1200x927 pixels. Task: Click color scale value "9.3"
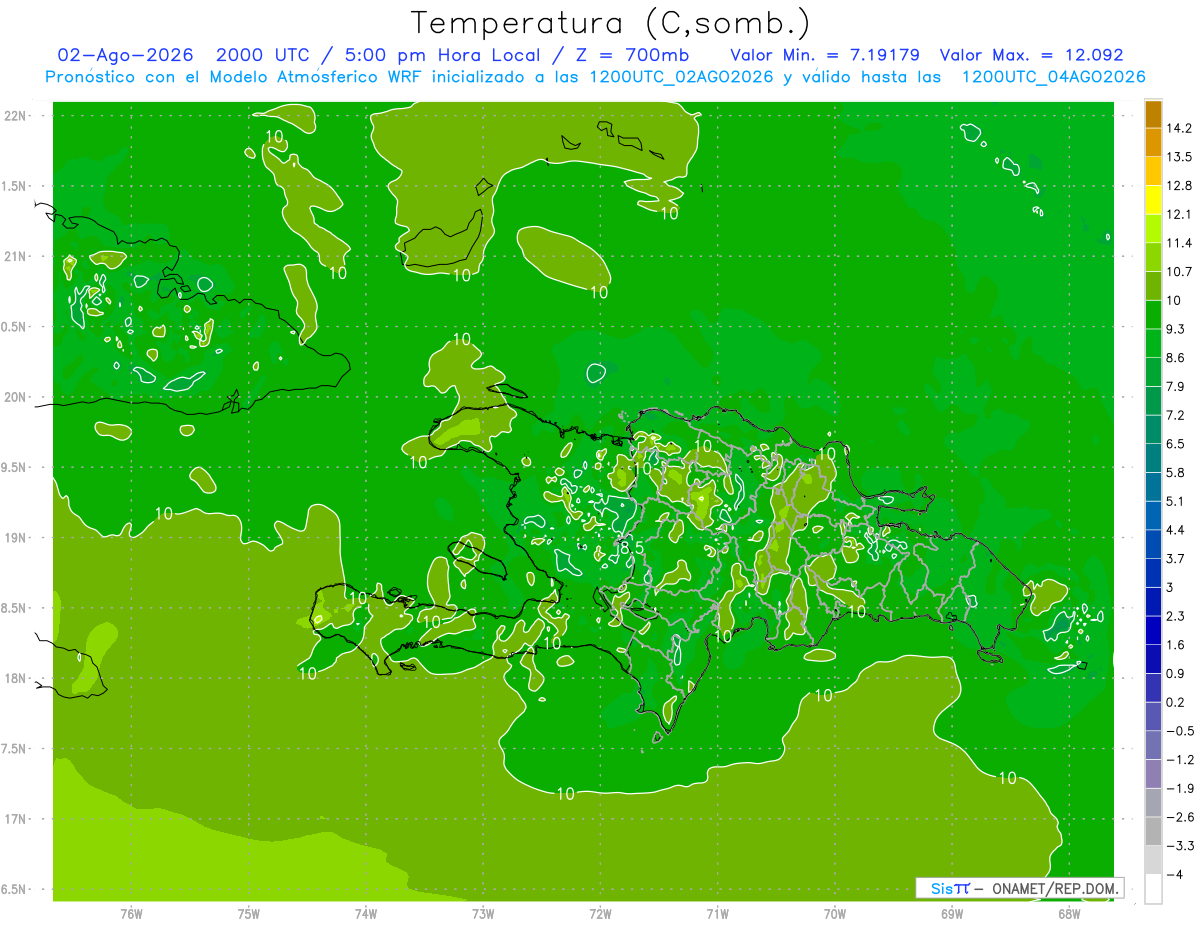point(1175,329)
